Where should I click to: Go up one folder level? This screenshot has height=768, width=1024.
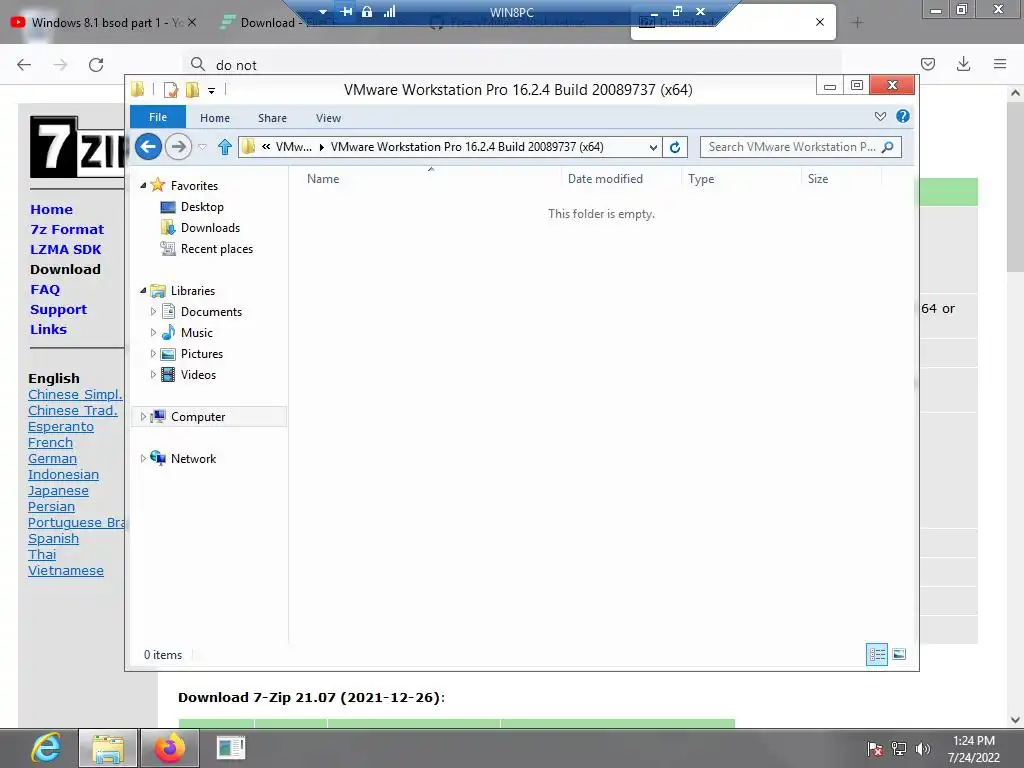point(225,147)
